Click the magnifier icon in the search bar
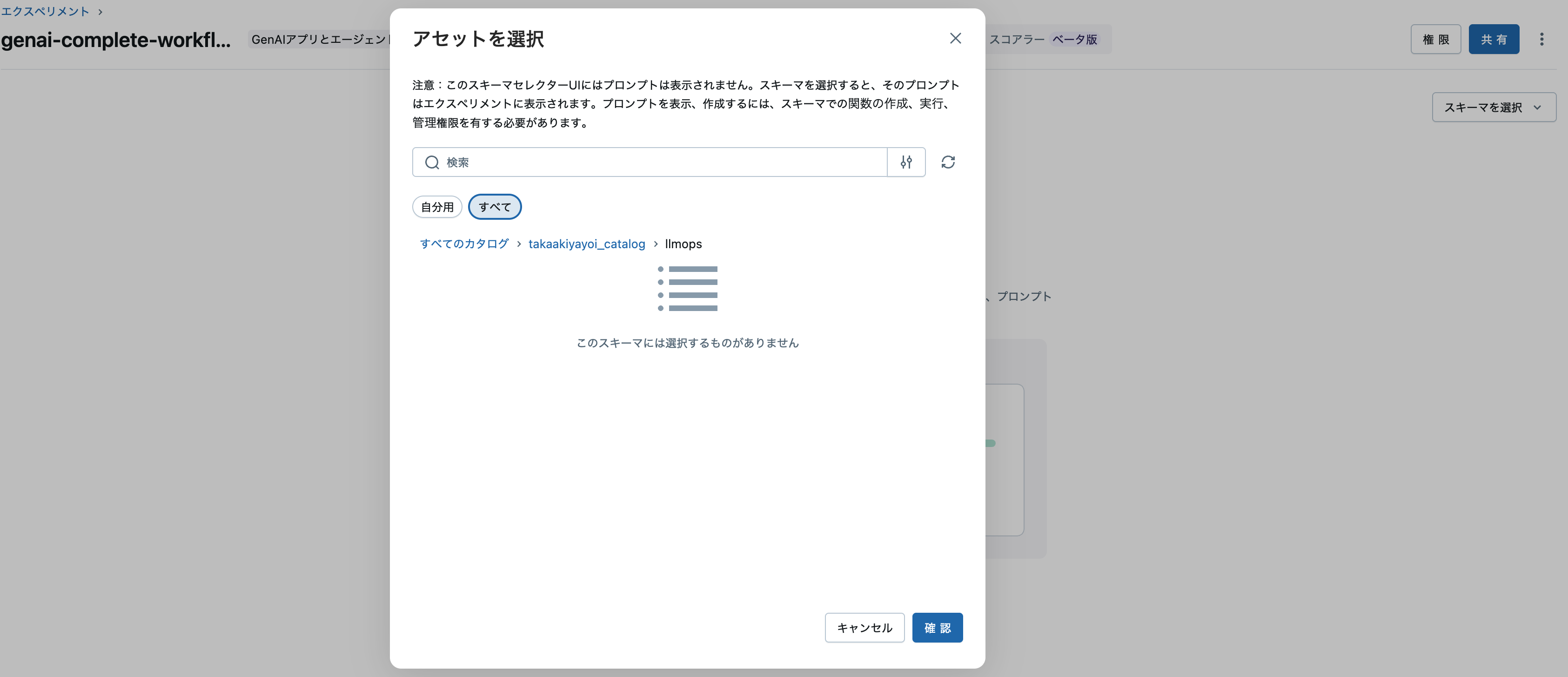The width and height of the screenshot is (1568, 677). (432, 162)
